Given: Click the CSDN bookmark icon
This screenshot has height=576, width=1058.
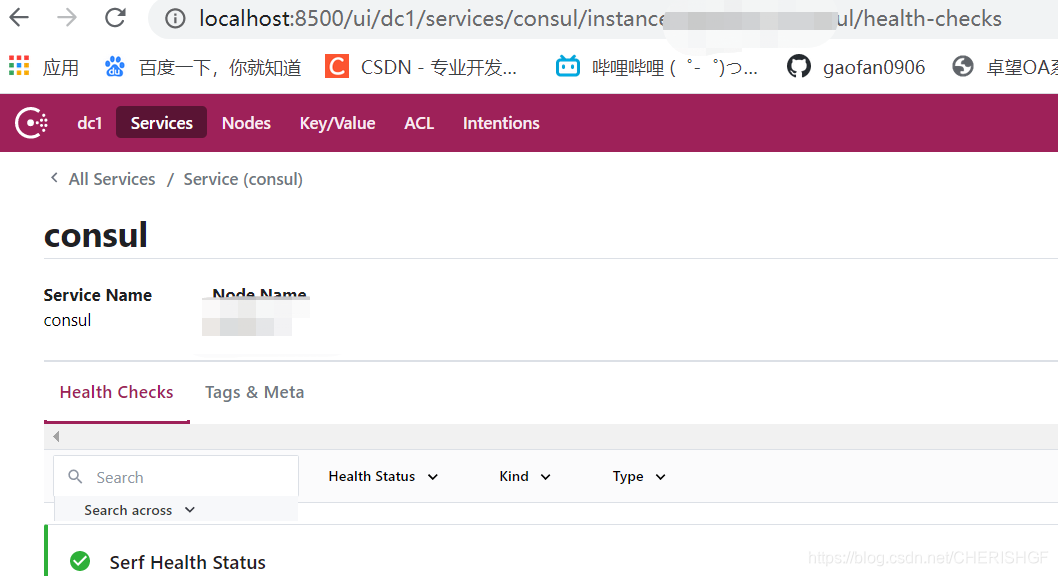Looking at the screenshot, I should point(337,66).
